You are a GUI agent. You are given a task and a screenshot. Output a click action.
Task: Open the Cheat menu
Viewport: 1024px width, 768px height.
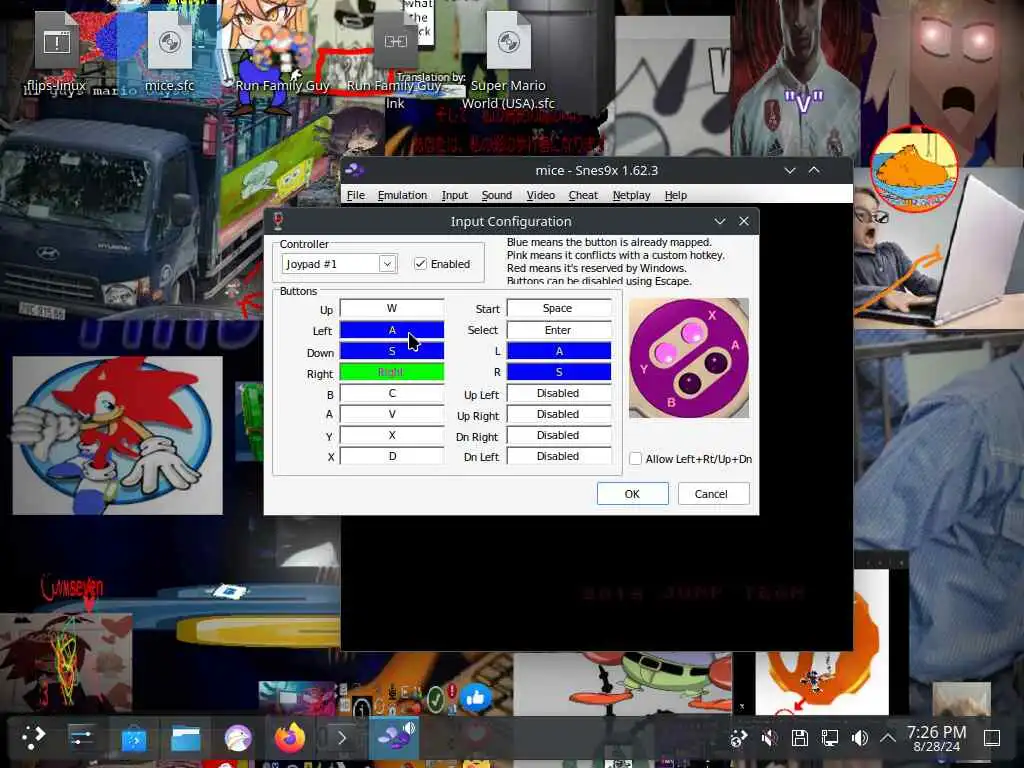(x=583, y=195)
